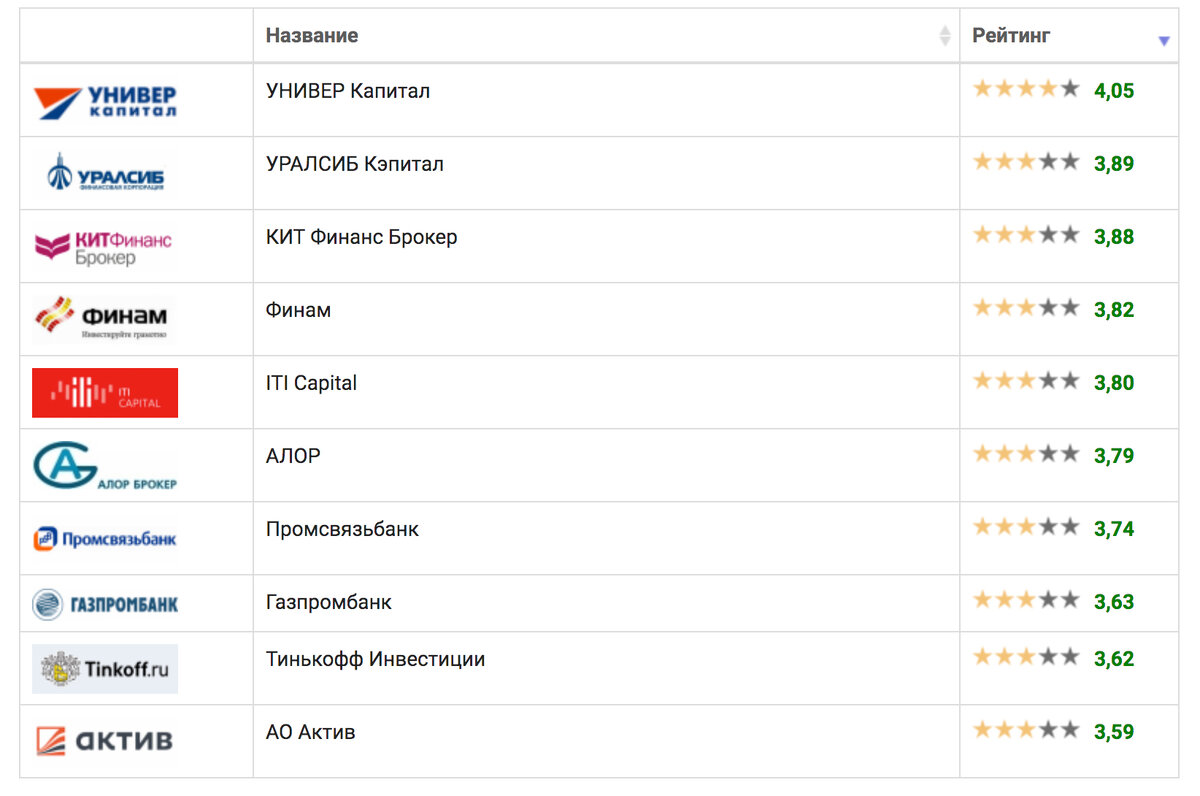
Task: Click the КИТ Финанс Брокер logo
Action: click(103, 247)
